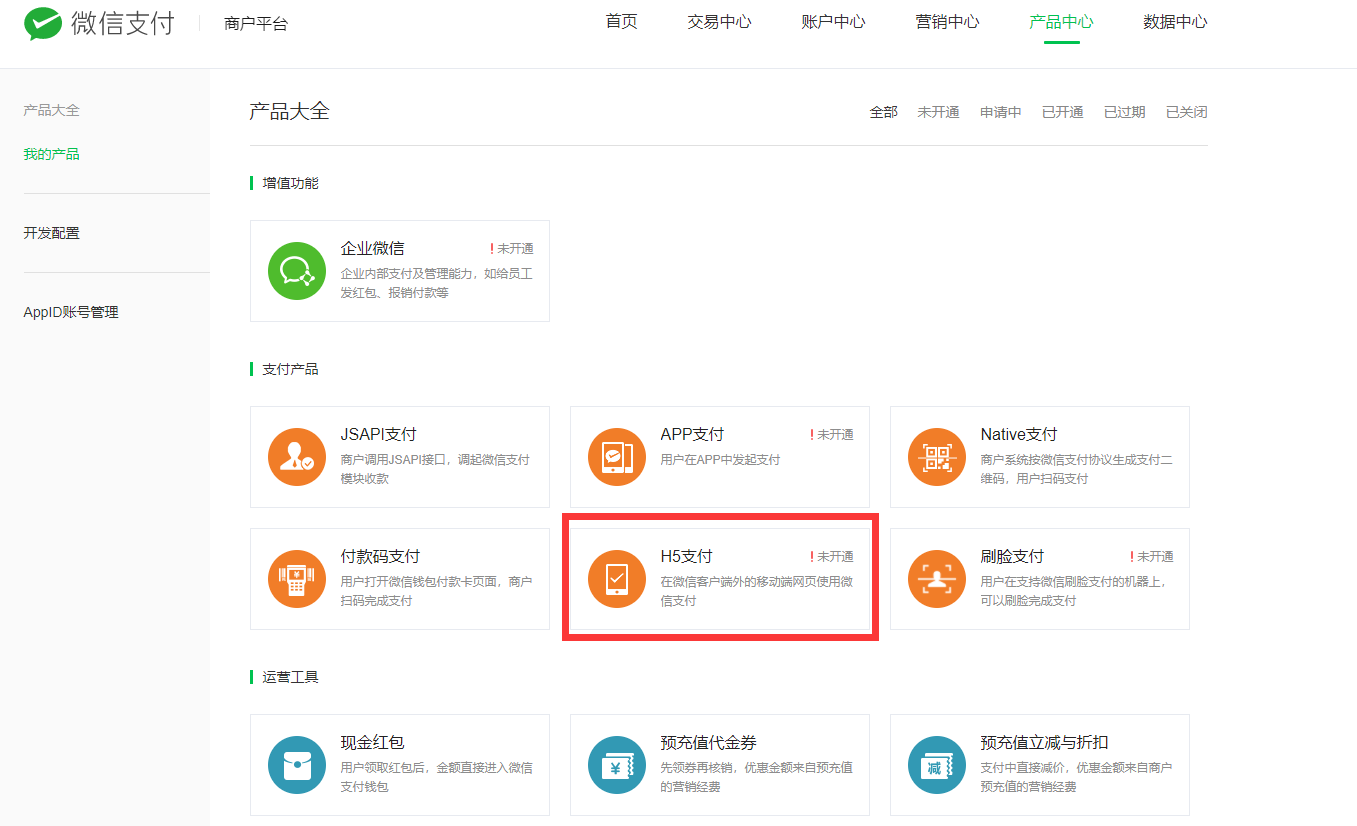
Task: Click the 预充值立减与折扣 discount icon
Action: coord(937,765)
